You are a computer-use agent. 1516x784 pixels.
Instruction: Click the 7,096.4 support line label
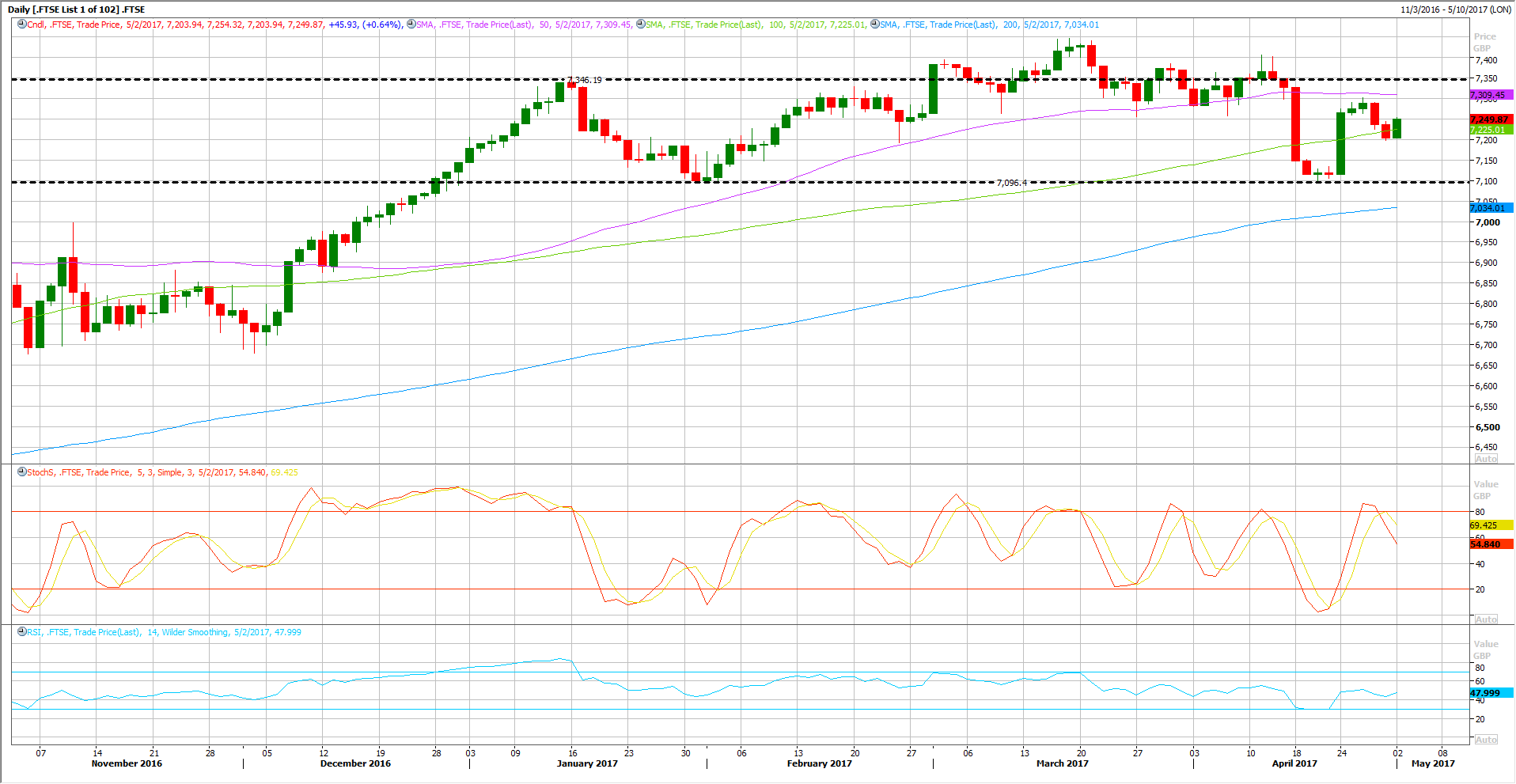[1011, 183]
